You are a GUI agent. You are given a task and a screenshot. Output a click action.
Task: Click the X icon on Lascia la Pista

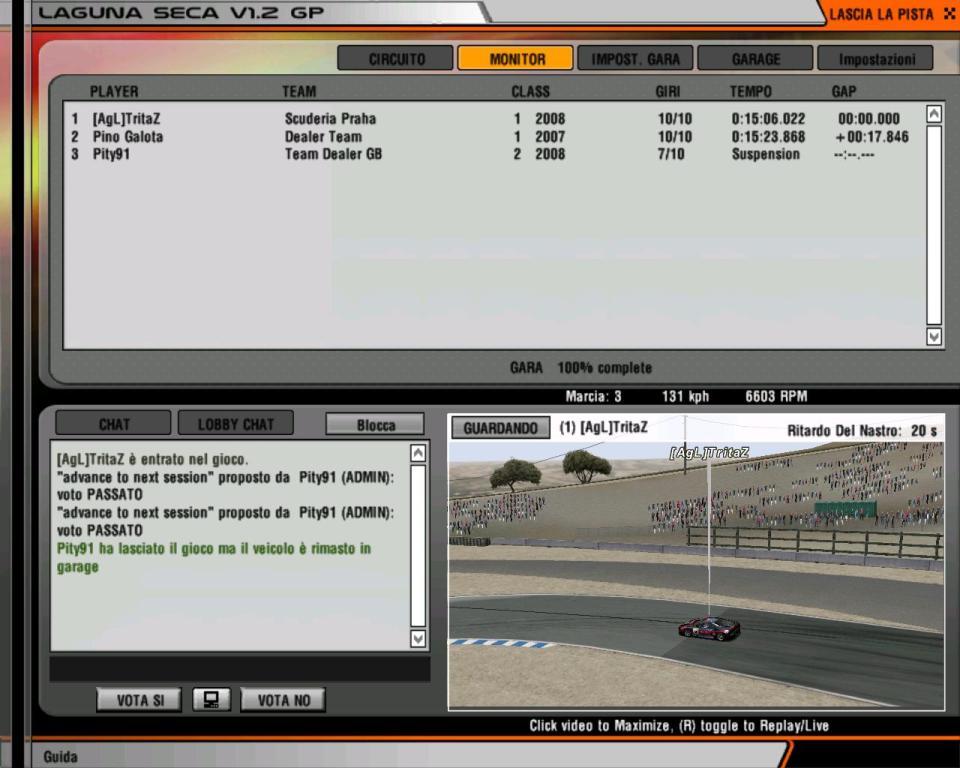pos(949,14)
